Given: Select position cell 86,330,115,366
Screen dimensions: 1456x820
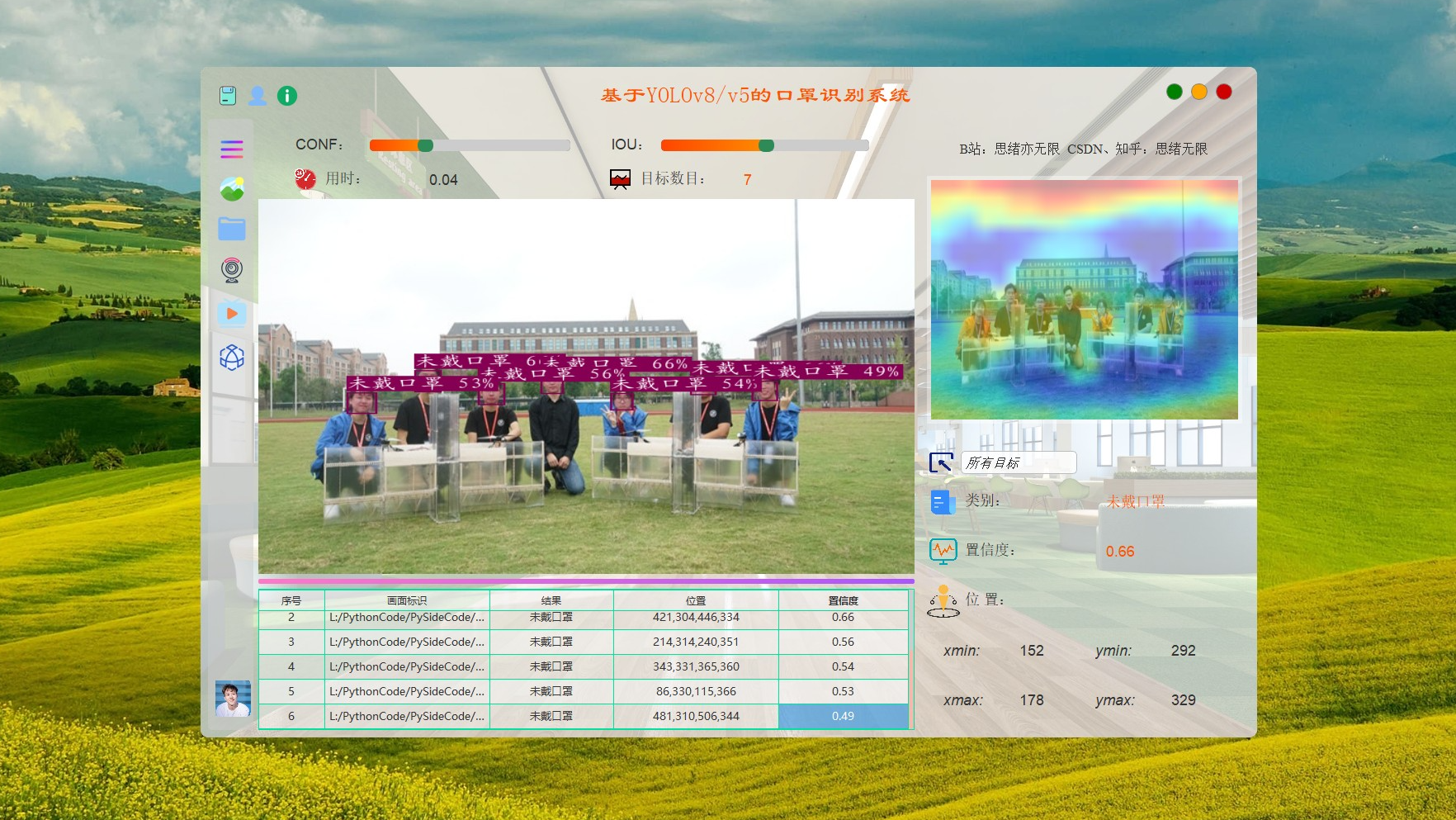Looking at the screenshot, I should coord(696,691).
